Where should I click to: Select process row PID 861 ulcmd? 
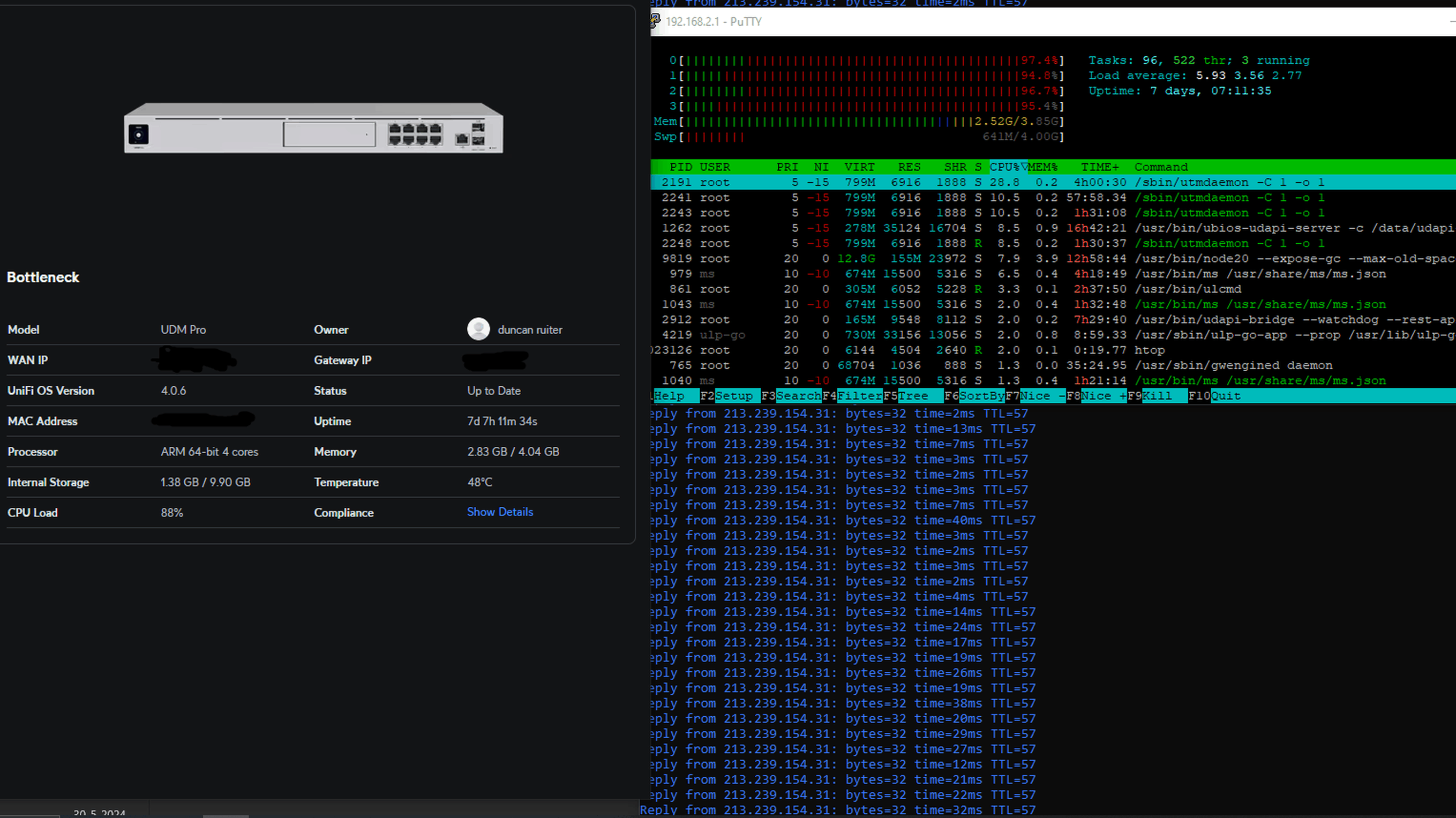pyautogui.click(x=1053, y=289)
